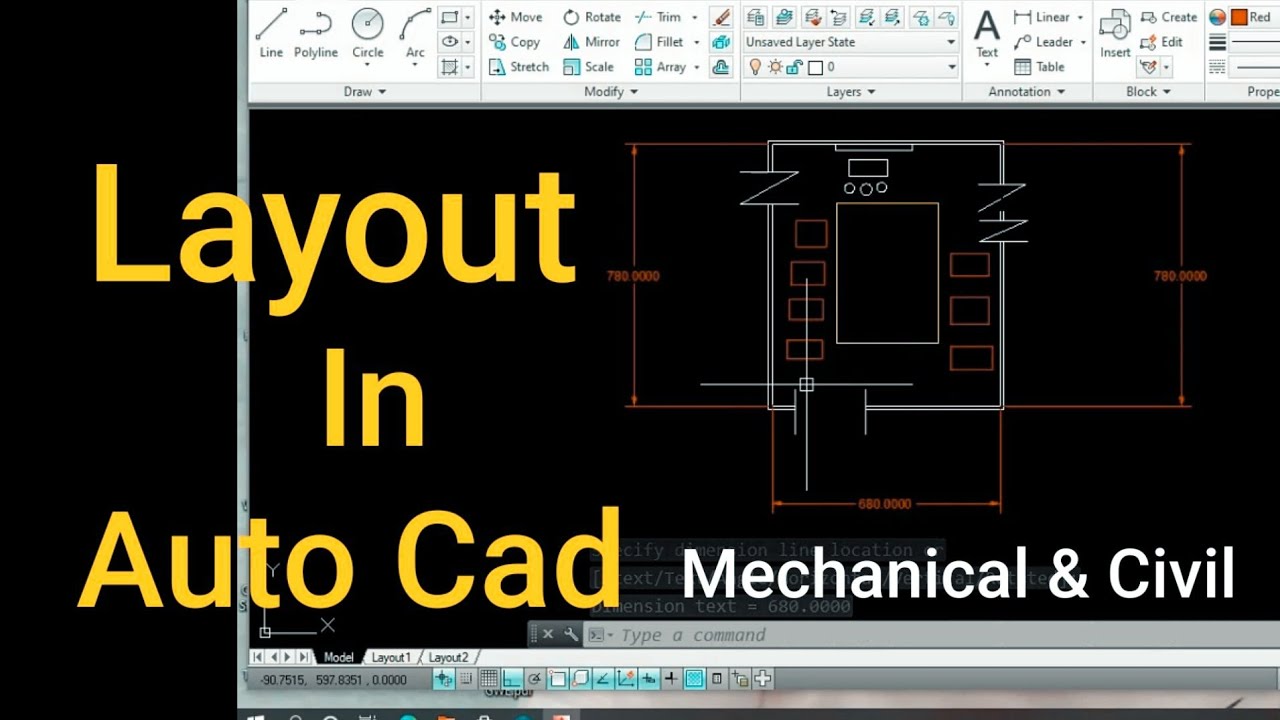Select the Polyline tool

point(316,32)
